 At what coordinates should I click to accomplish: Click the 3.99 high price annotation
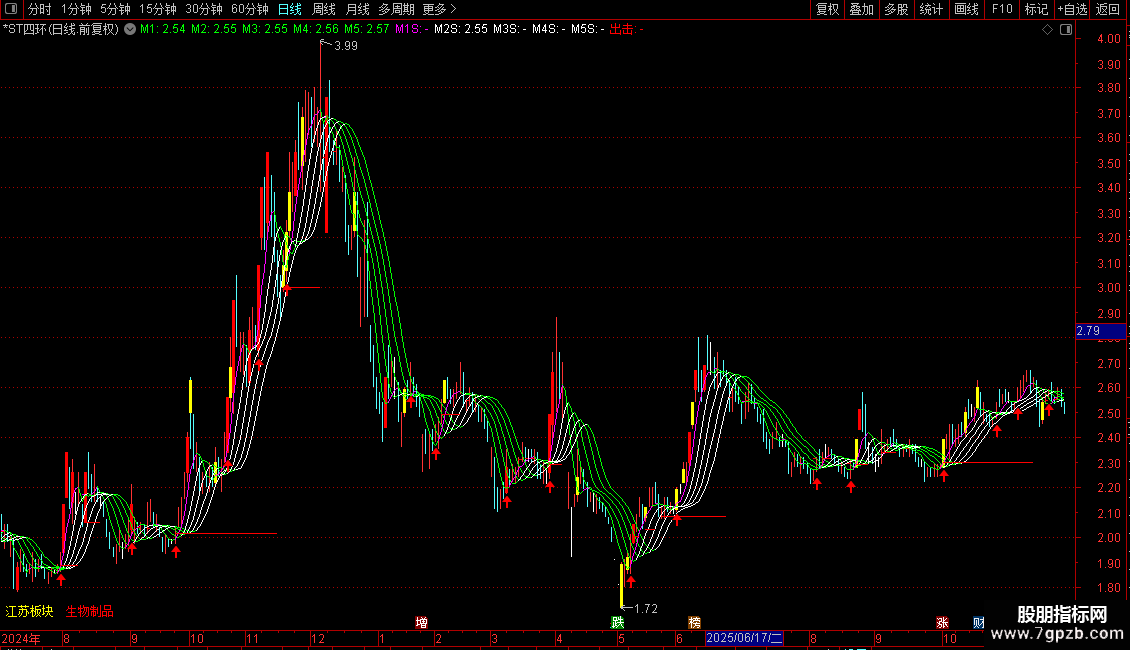[346, 45]
